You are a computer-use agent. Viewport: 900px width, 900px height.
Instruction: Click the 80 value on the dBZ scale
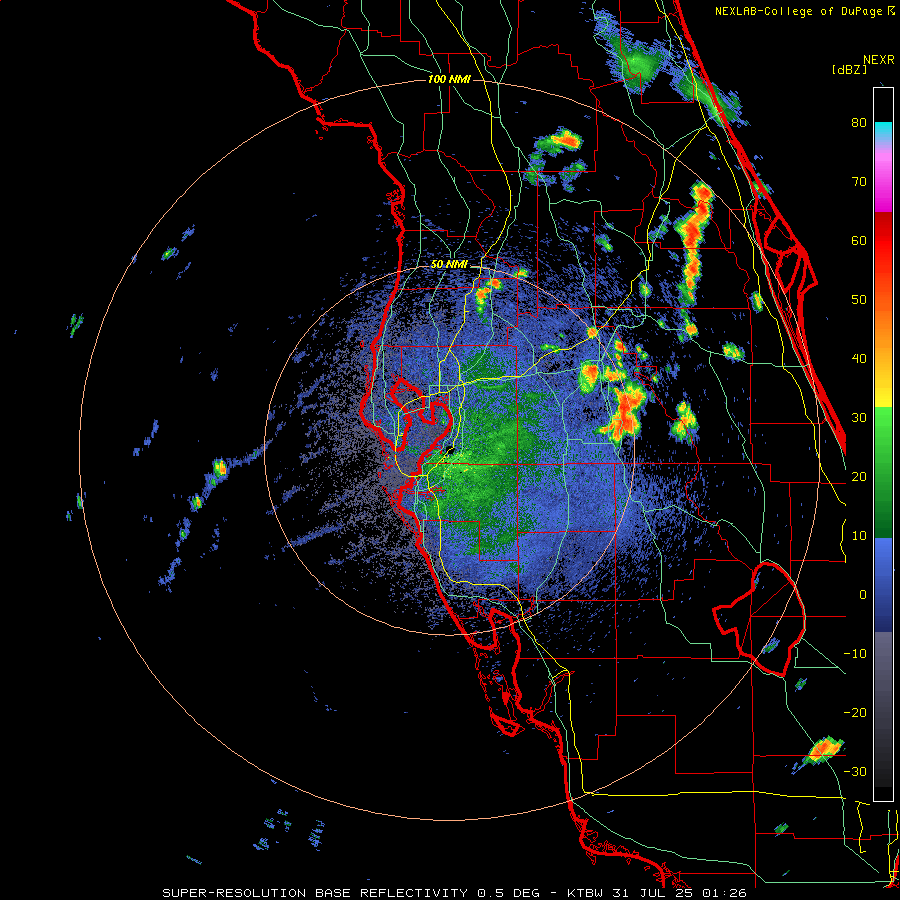tap(859, 123)
